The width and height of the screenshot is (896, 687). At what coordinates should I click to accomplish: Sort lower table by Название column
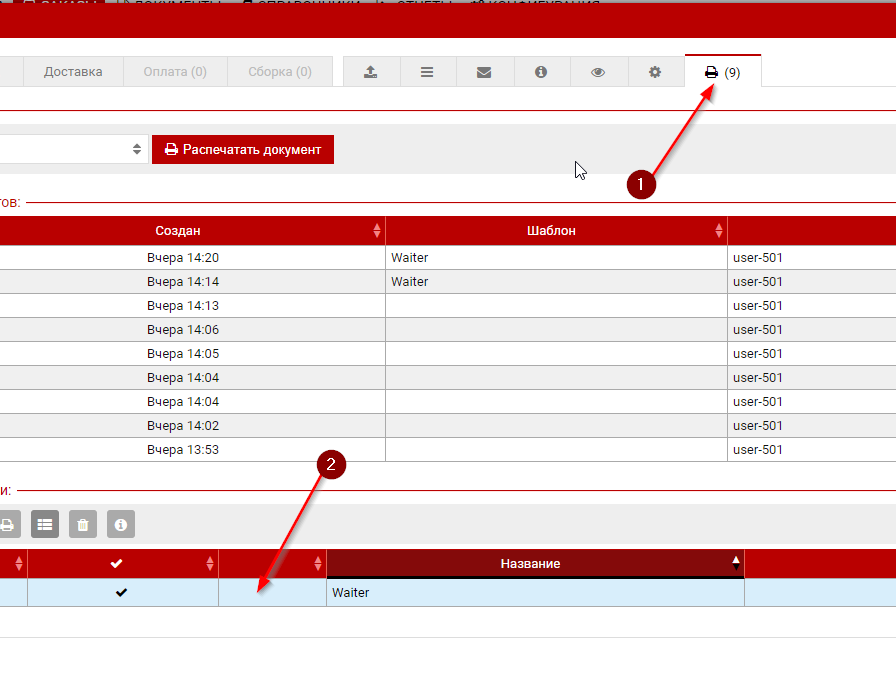[531, 564]
